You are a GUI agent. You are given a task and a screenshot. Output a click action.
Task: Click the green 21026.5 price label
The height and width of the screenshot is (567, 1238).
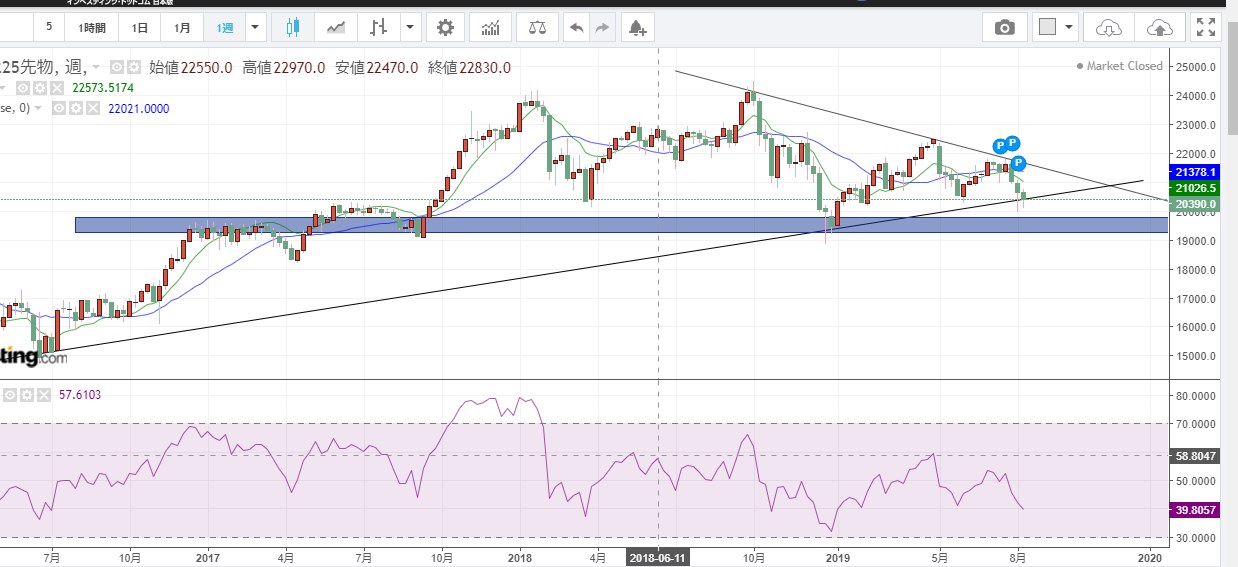(x=1196, y=188)
